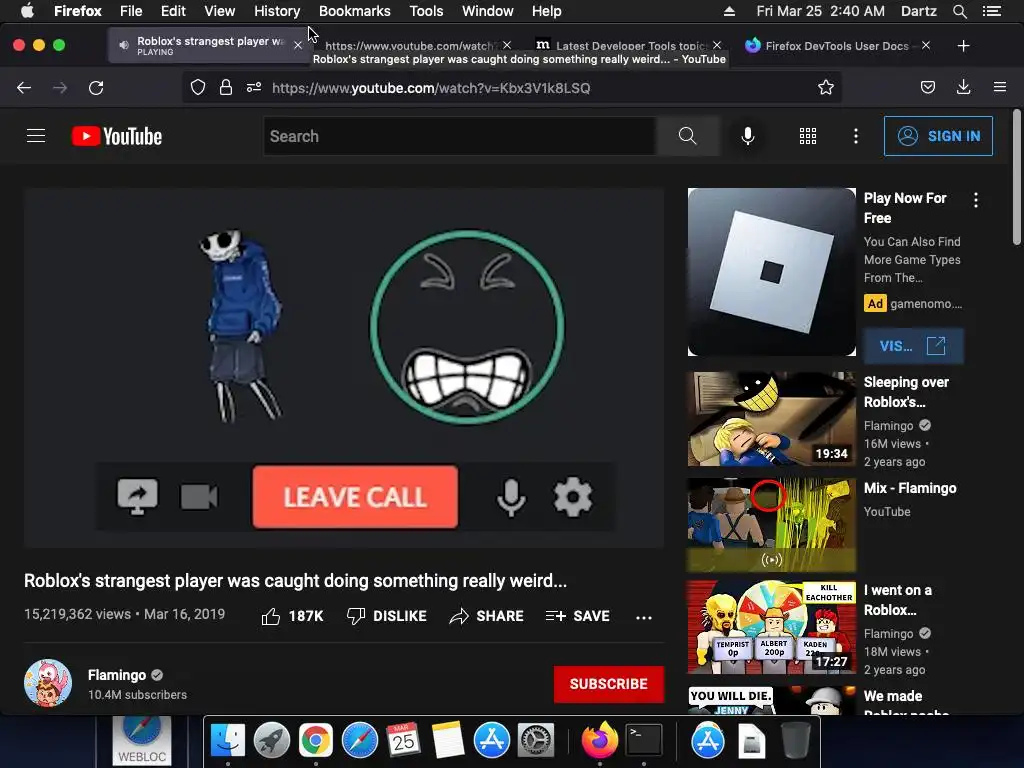Click the video player area

click(x=344, y=368)
